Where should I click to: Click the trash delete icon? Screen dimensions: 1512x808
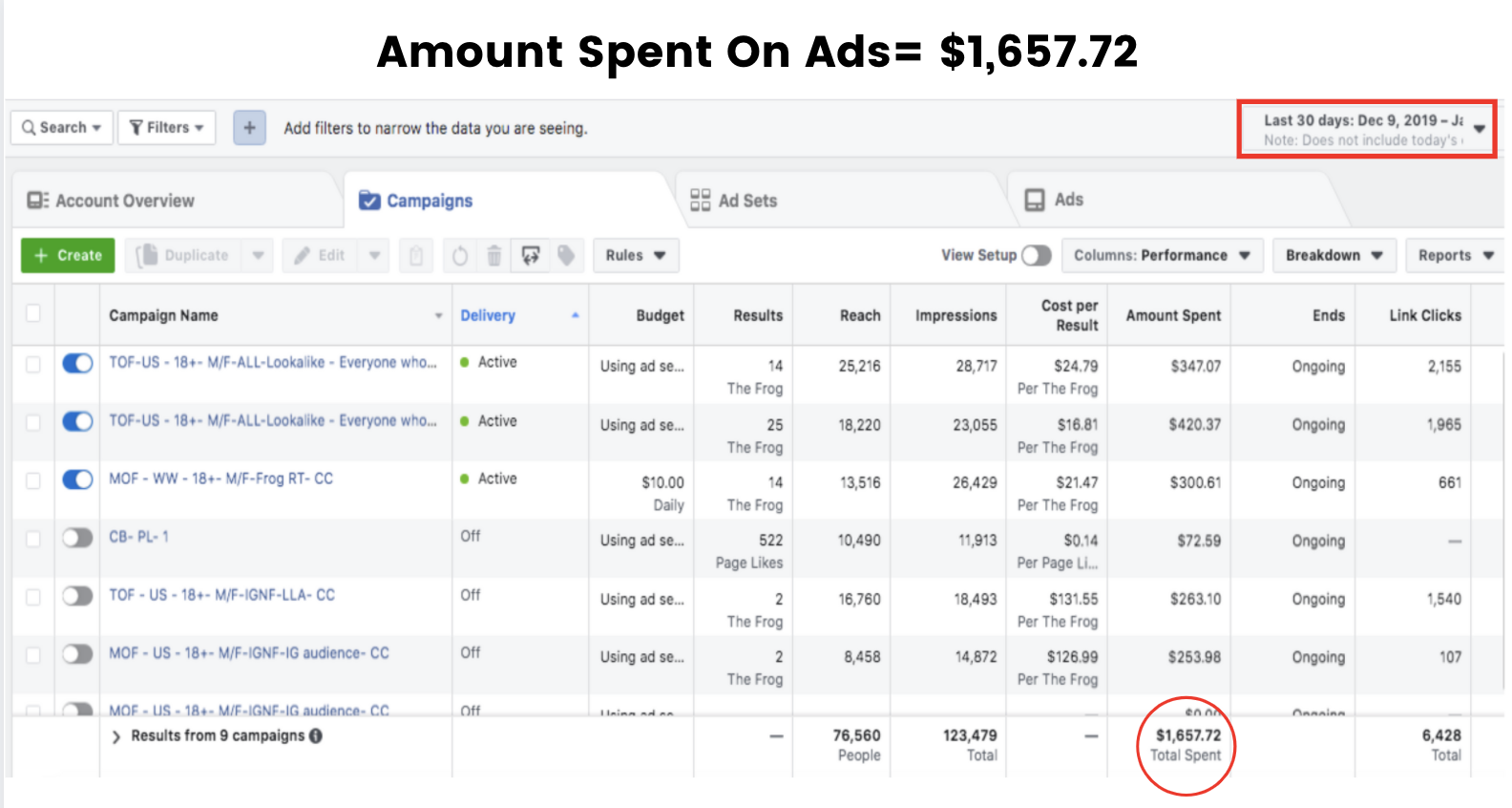click(x=493, y=255)
